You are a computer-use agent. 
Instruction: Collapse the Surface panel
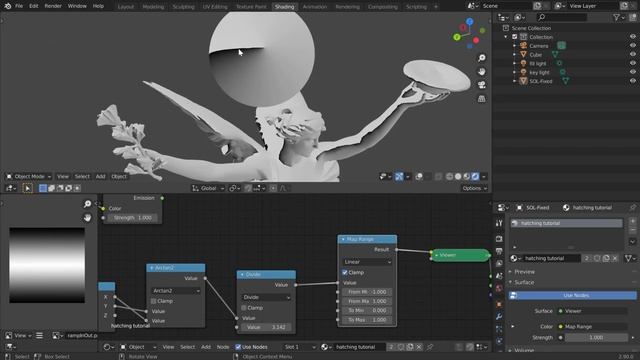(x=524, y=282)
